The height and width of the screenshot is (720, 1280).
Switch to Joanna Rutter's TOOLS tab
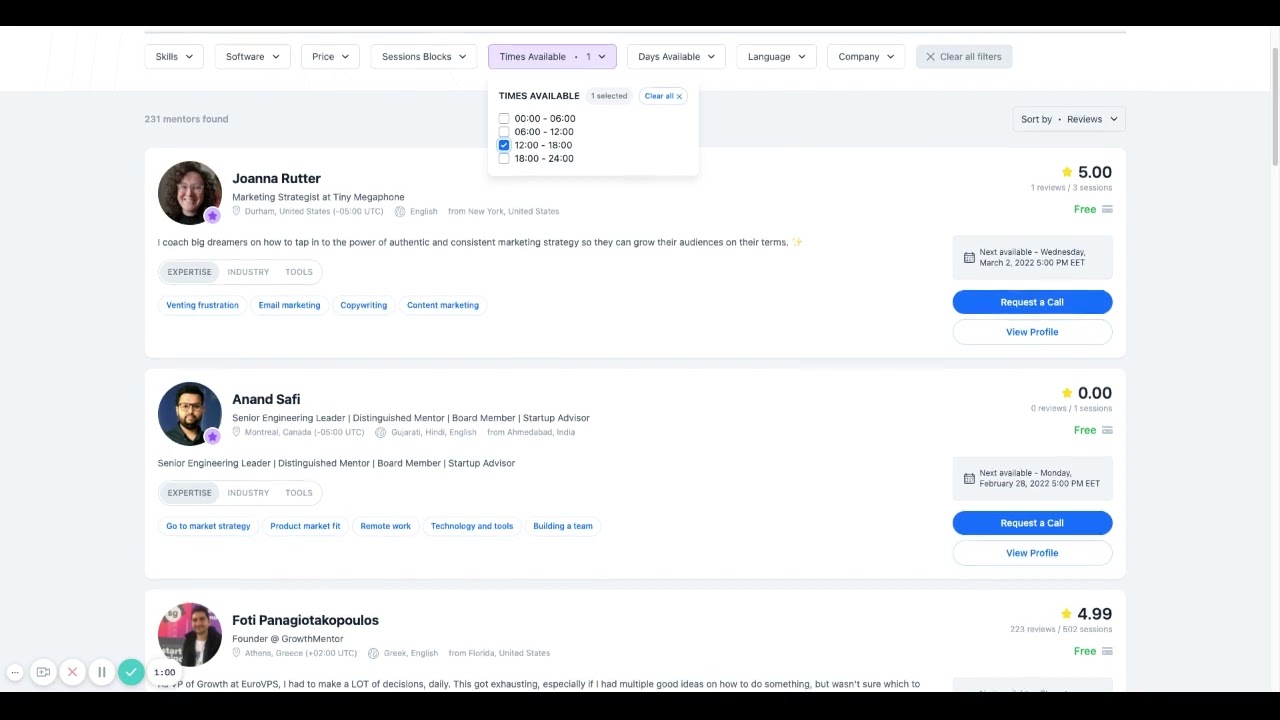pos(299,272)
